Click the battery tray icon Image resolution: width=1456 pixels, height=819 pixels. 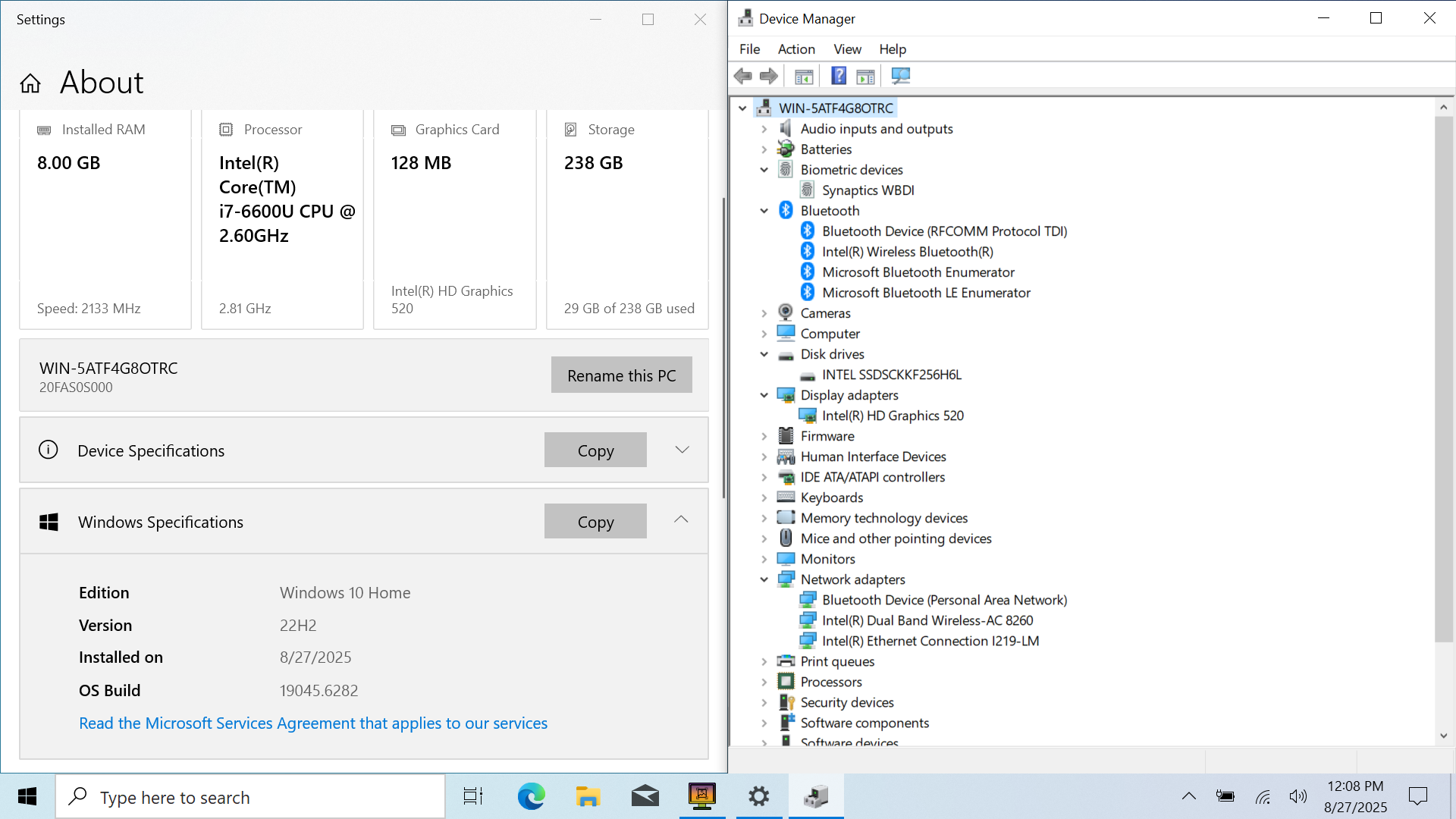coord(1225,796)
